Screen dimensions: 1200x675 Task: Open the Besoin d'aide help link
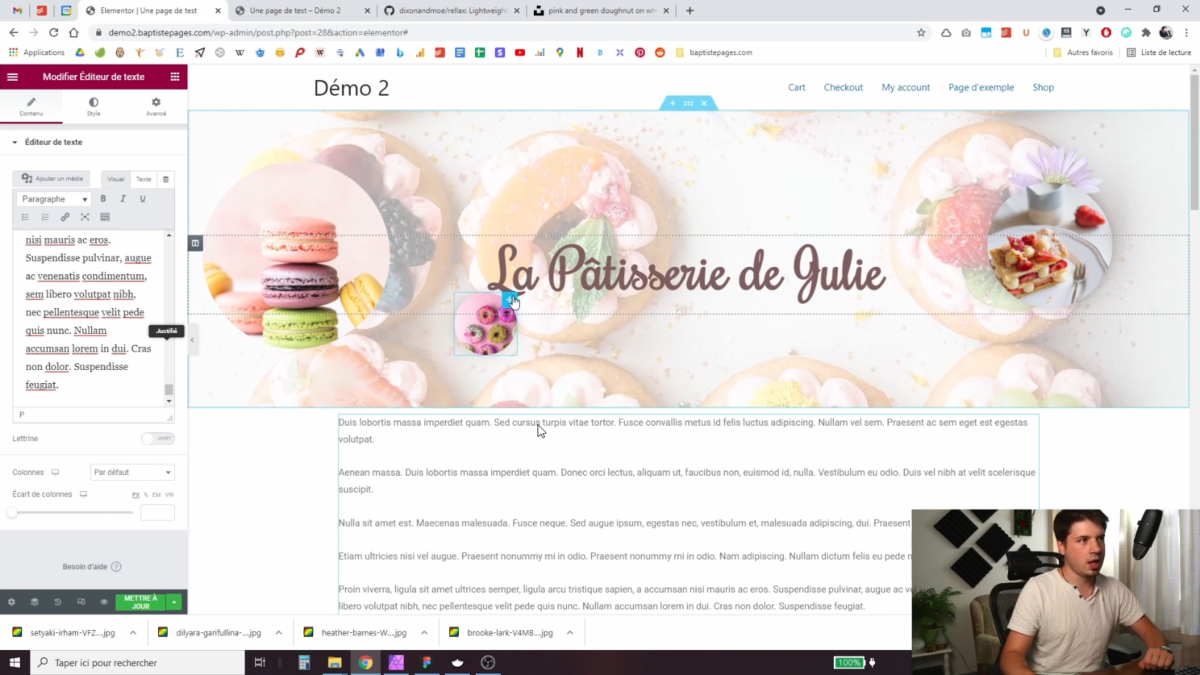pos(92,567)
